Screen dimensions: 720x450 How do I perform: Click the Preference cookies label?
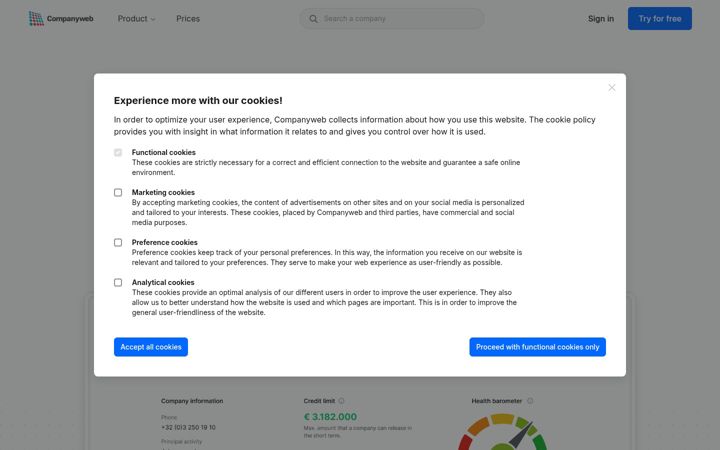[x=164, y=242]
